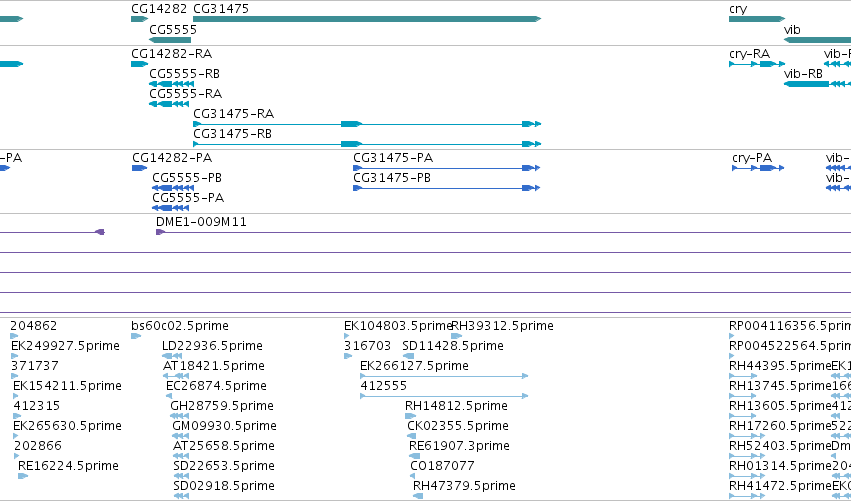
Task: Click the CG5555 gene feature
Action: point(170,40)
